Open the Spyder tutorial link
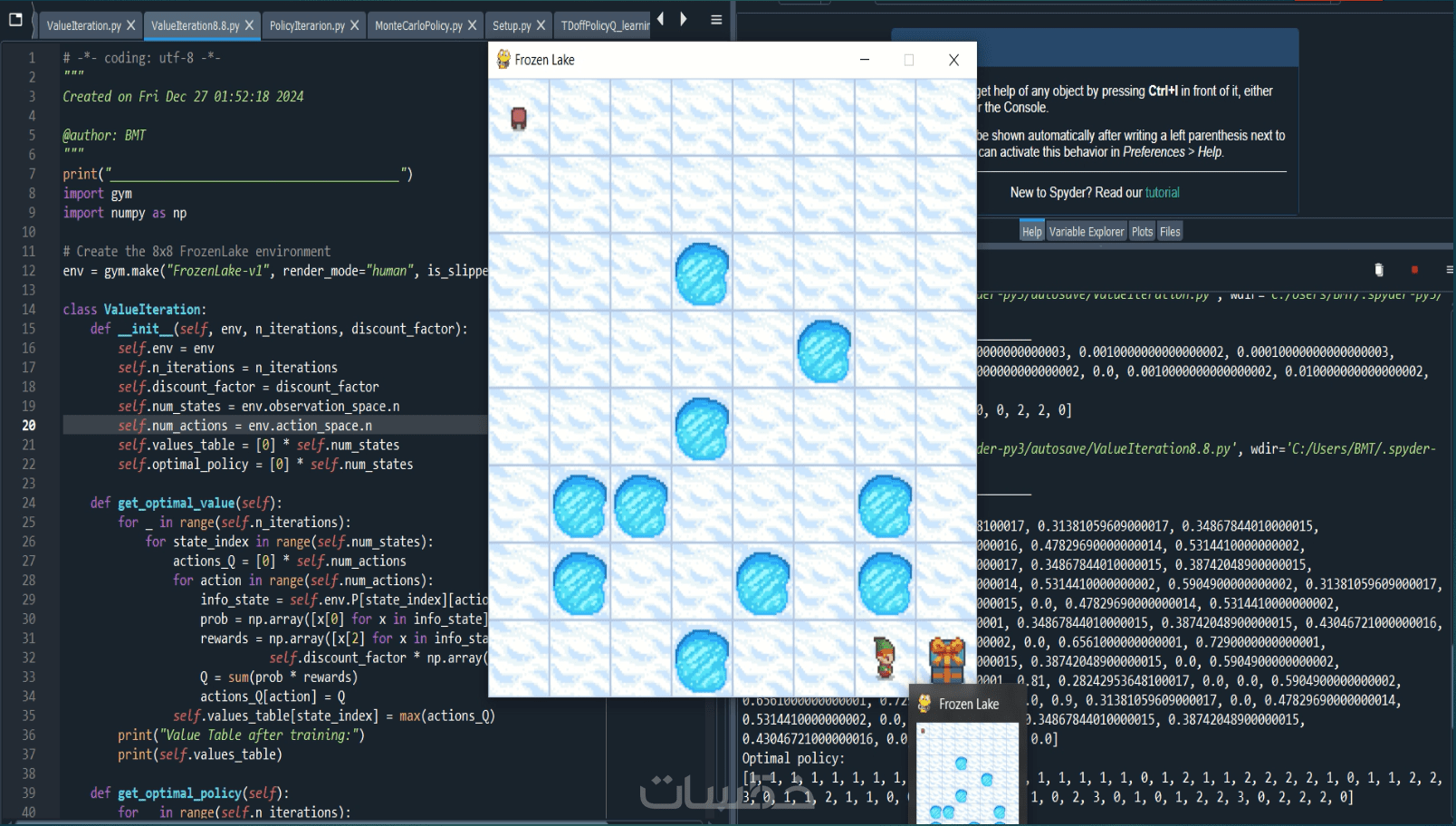Image resolution: width=1456 pixels, height=826 pixels. point(1163,193)
